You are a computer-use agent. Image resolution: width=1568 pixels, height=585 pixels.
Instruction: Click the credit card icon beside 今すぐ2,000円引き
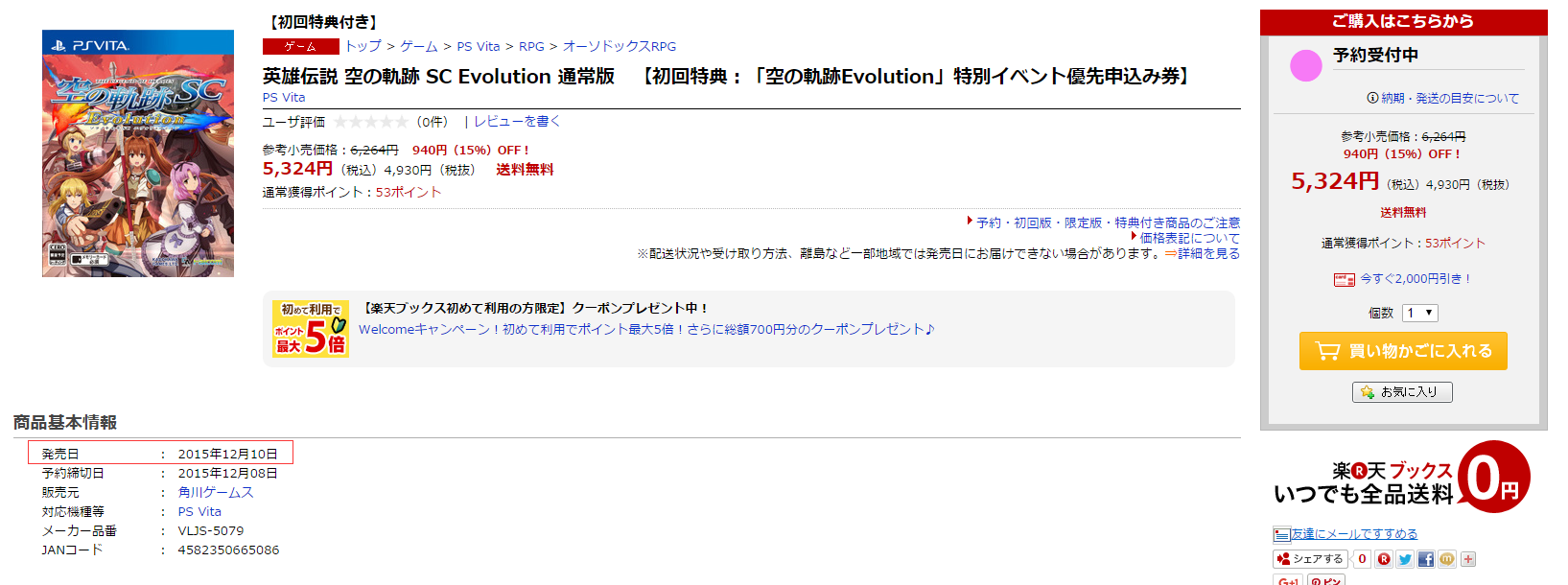1345,279
